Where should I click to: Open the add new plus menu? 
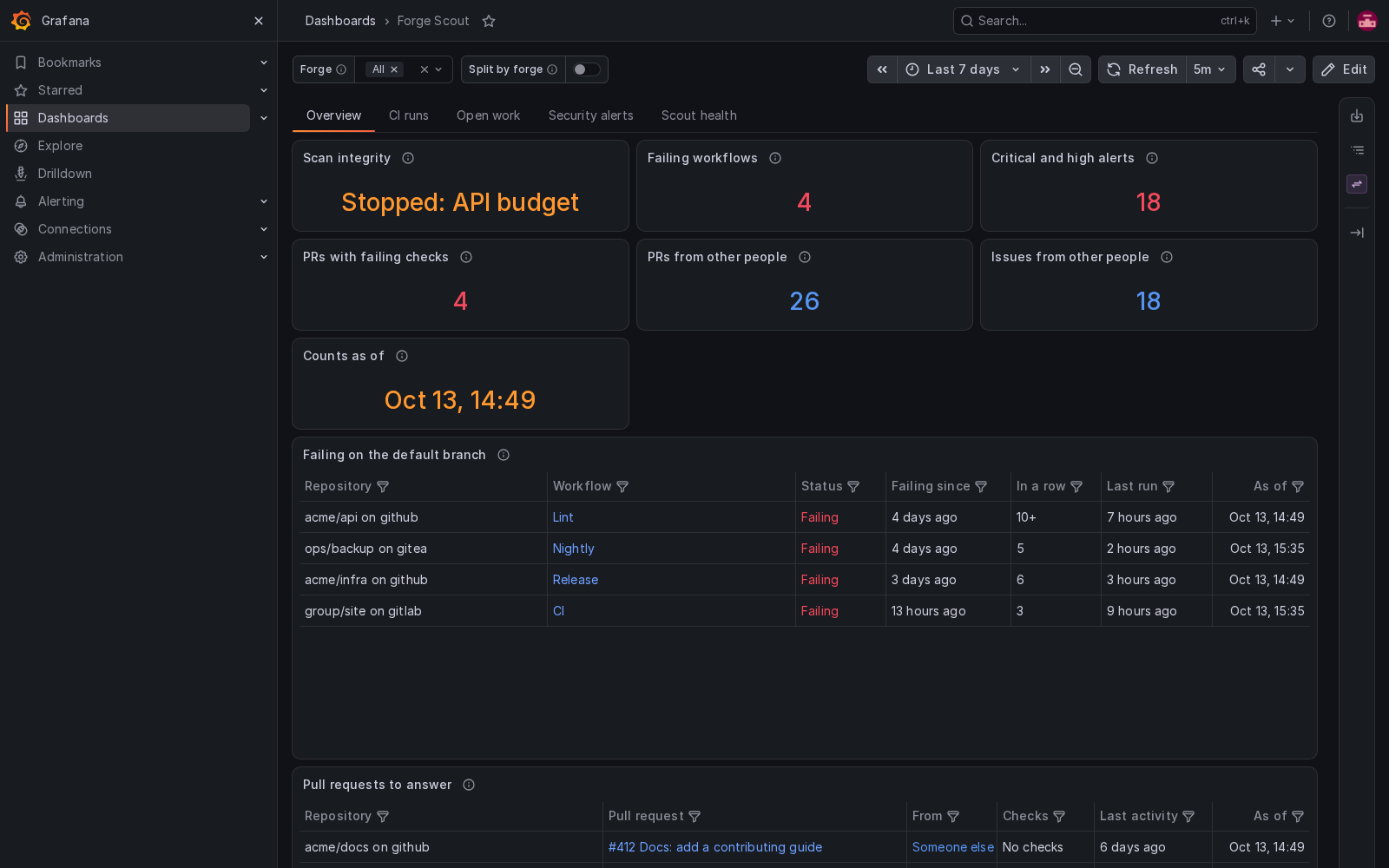click(x=1282, y=21)
